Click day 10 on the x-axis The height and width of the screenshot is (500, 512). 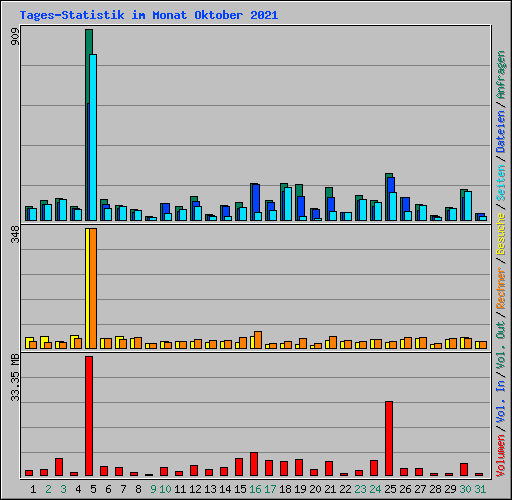165,489
